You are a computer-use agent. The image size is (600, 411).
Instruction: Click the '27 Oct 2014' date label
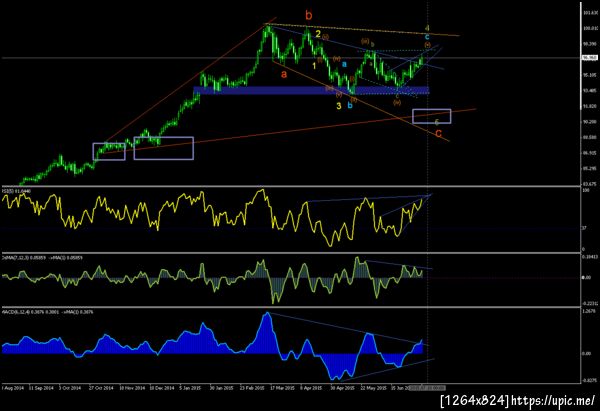(x=101, y=388)
